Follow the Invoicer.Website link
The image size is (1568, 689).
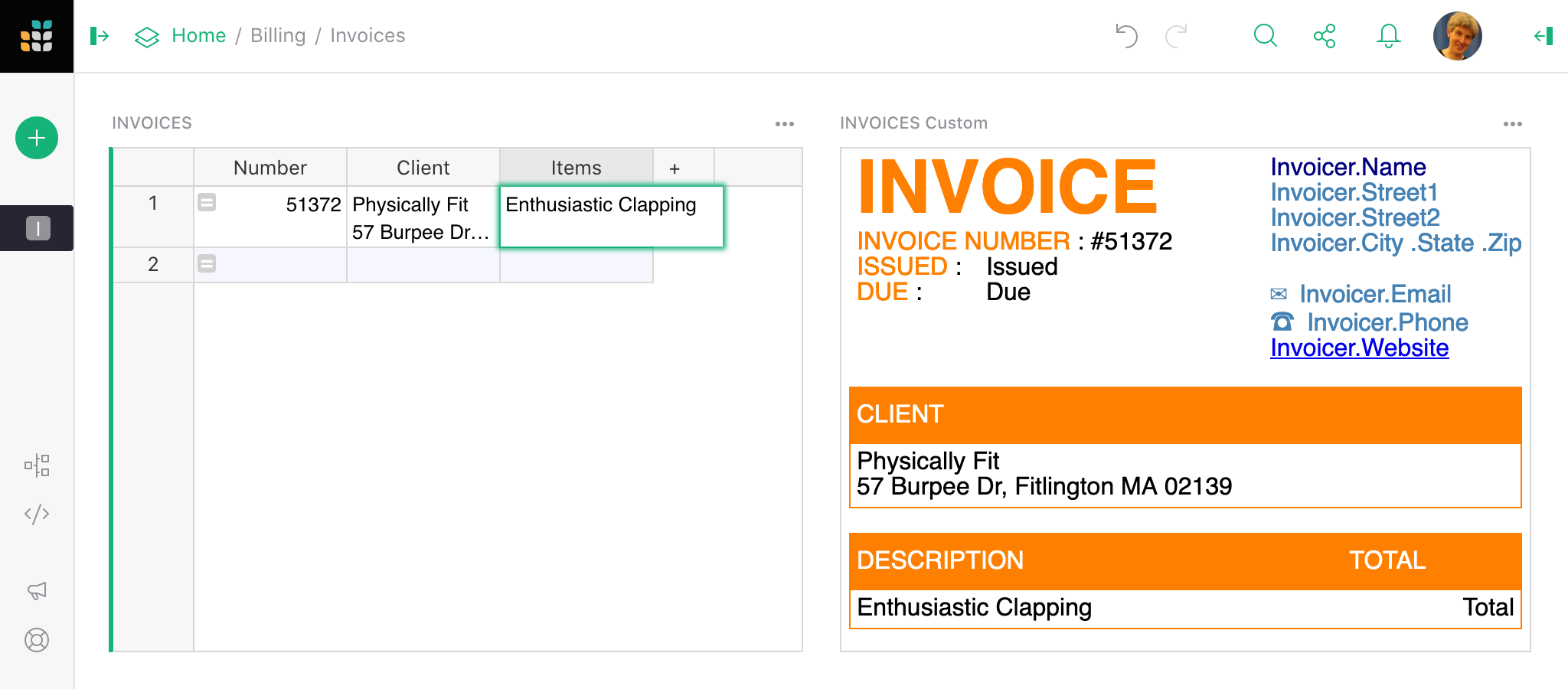pos(1359,348)
